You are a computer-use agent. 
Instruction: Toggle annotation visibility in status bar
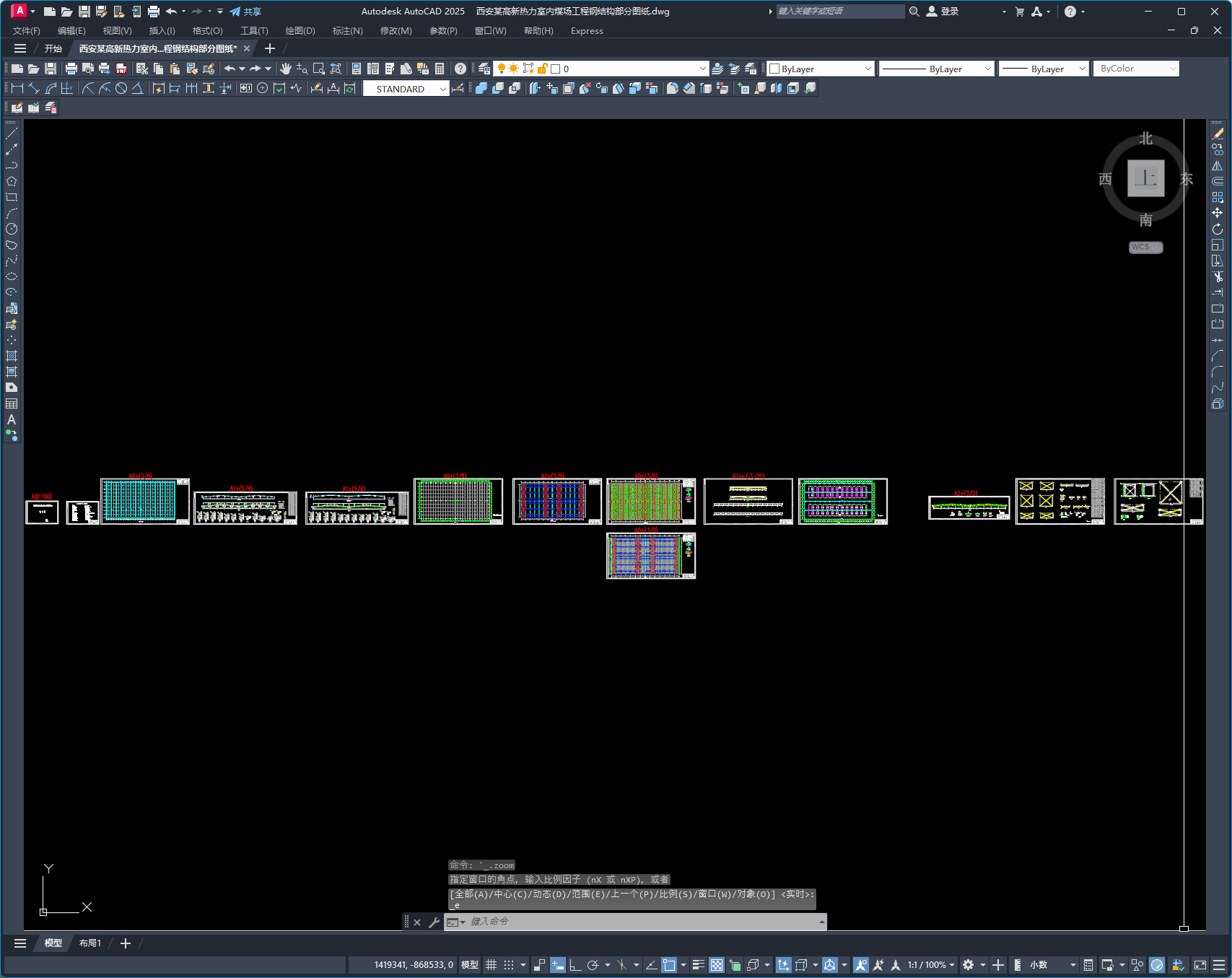click(860, 965)
